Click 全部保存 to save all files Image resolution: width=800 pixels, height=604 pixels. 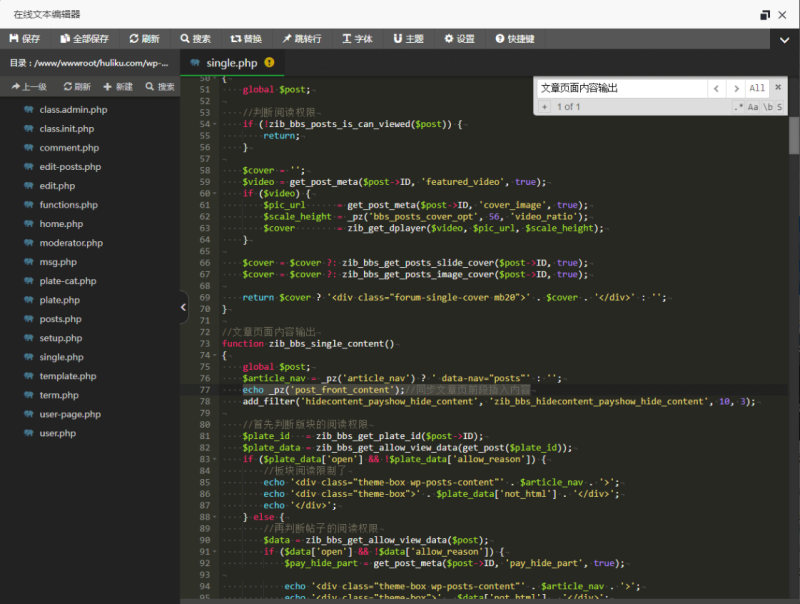(84, 39)
